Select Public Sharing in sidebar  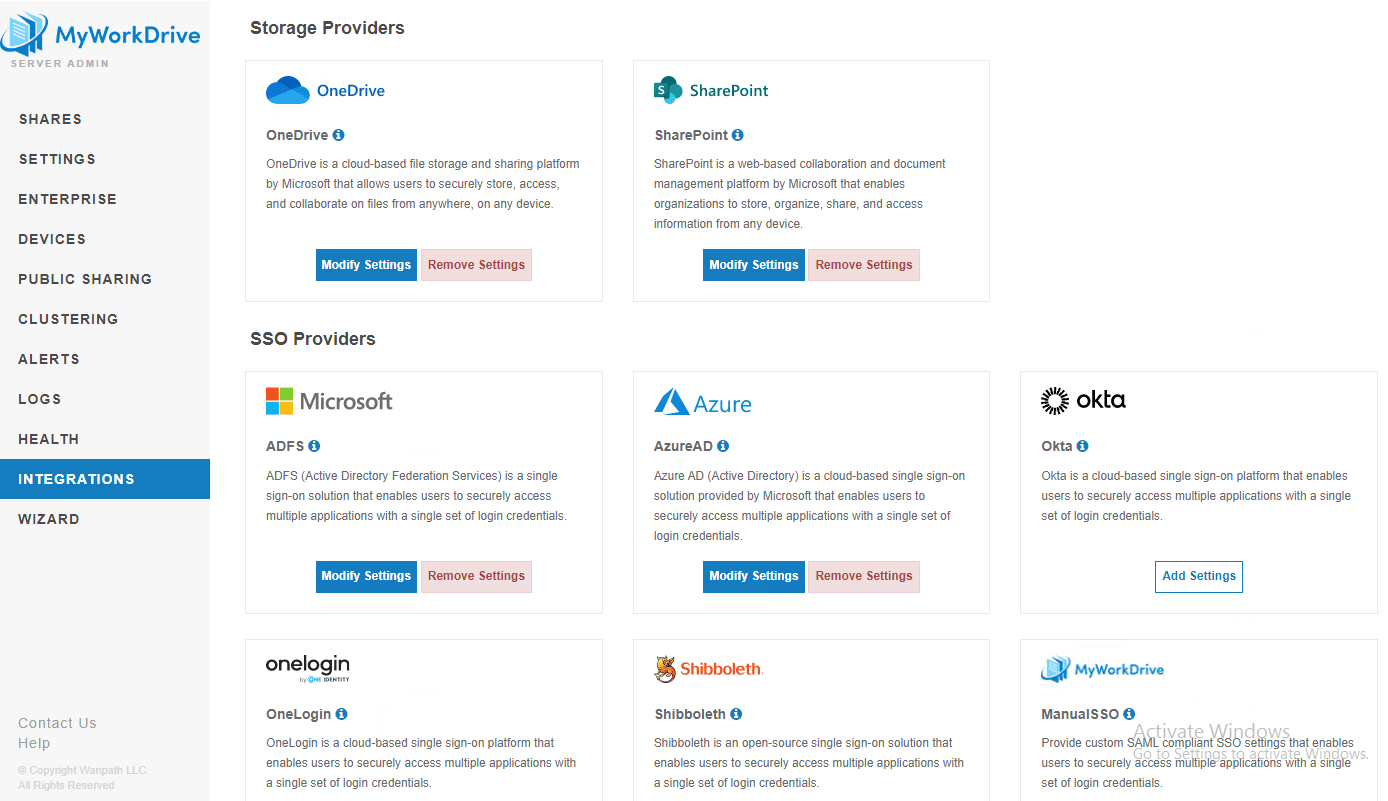[x=85, y=279]
